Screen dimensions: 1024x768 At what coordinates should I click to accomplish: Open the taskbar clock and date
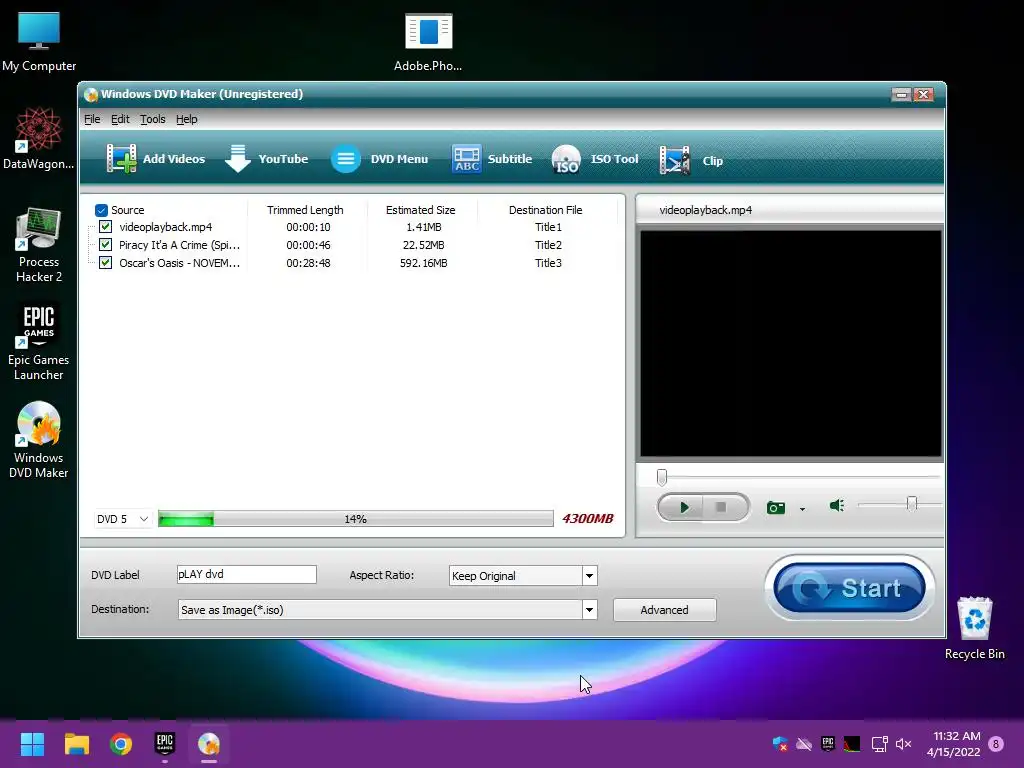[953, 744]
